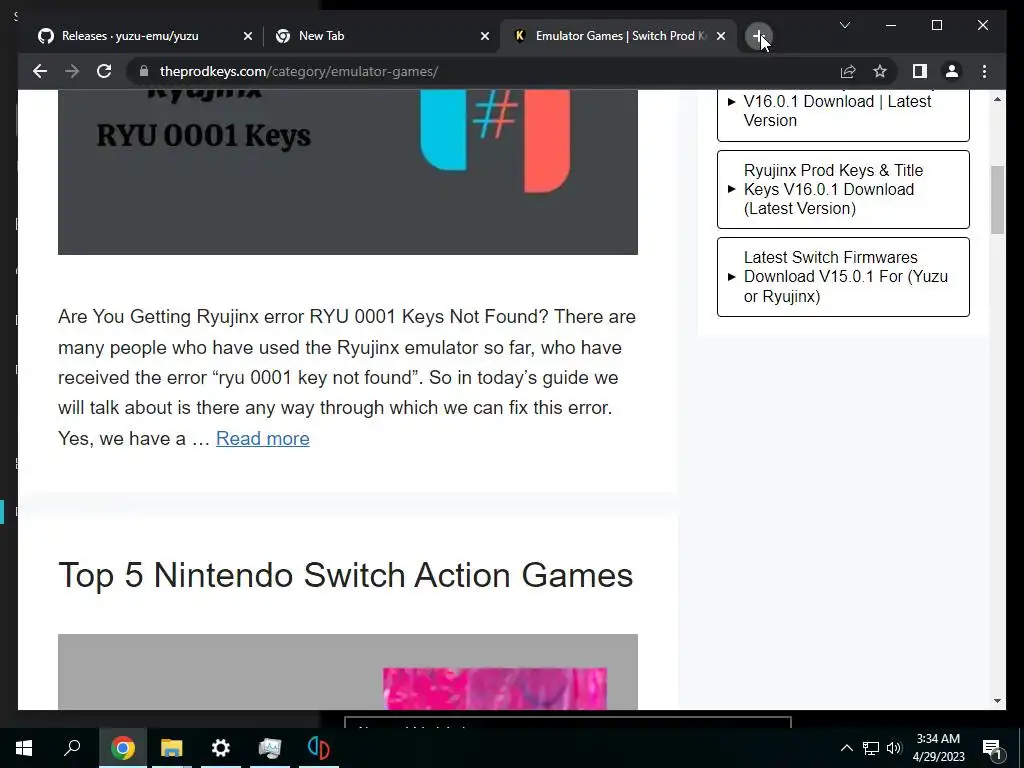Close the Emulator Games tab
The image size is (1024, 768).
[x=720, y=37]
